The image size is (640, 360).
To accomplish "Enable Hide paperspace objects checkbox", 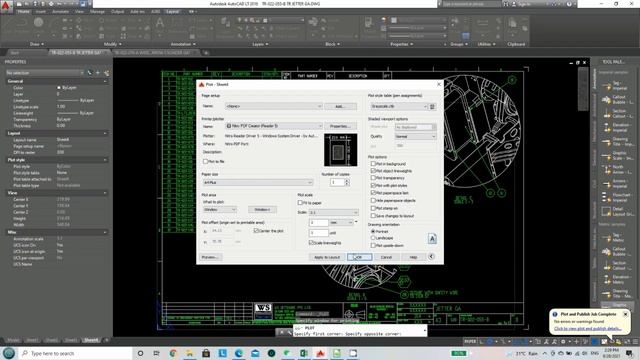I will tap(373, 200).
